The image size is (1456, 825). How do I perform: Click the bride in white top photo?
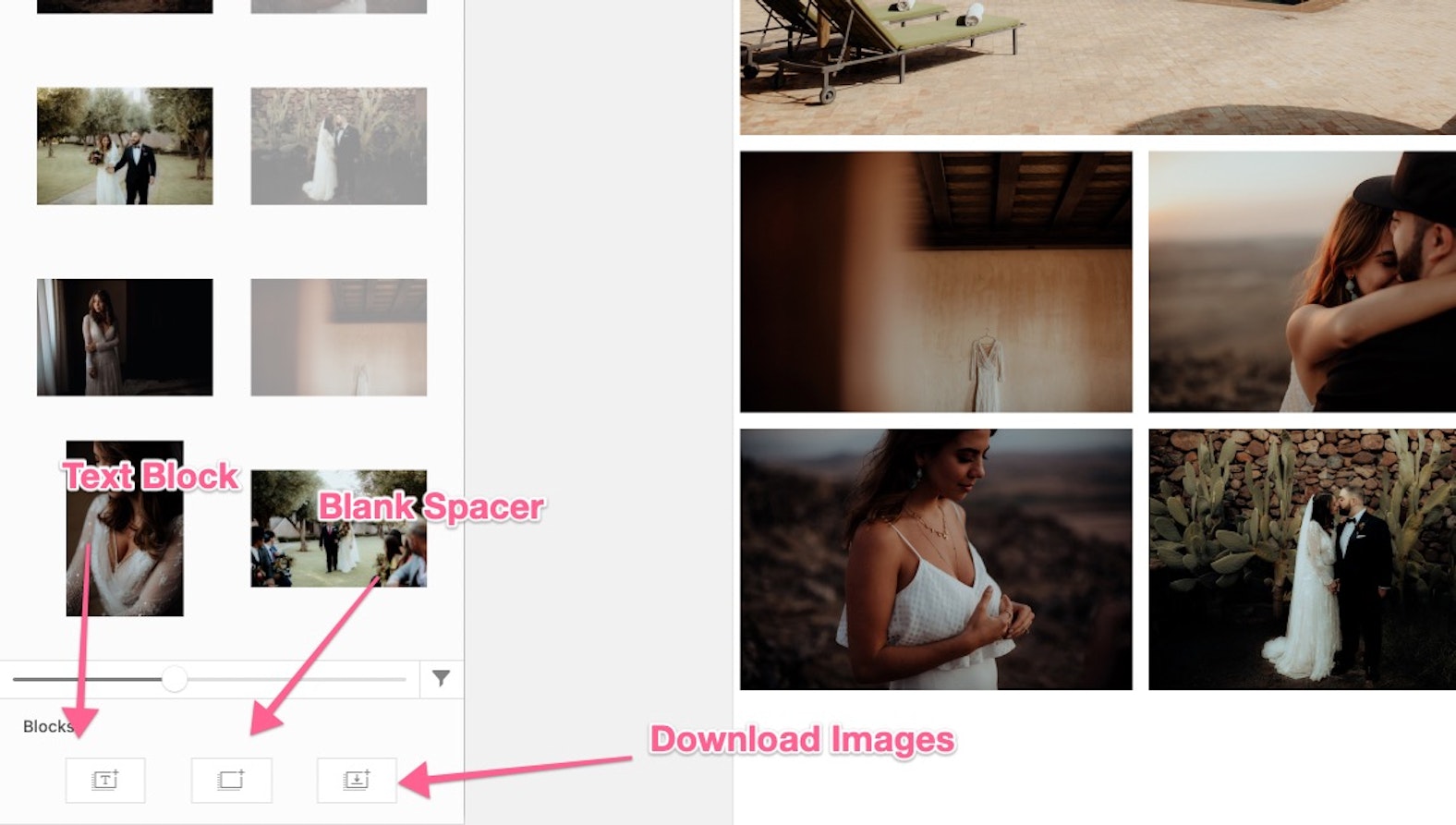point(936,559)
